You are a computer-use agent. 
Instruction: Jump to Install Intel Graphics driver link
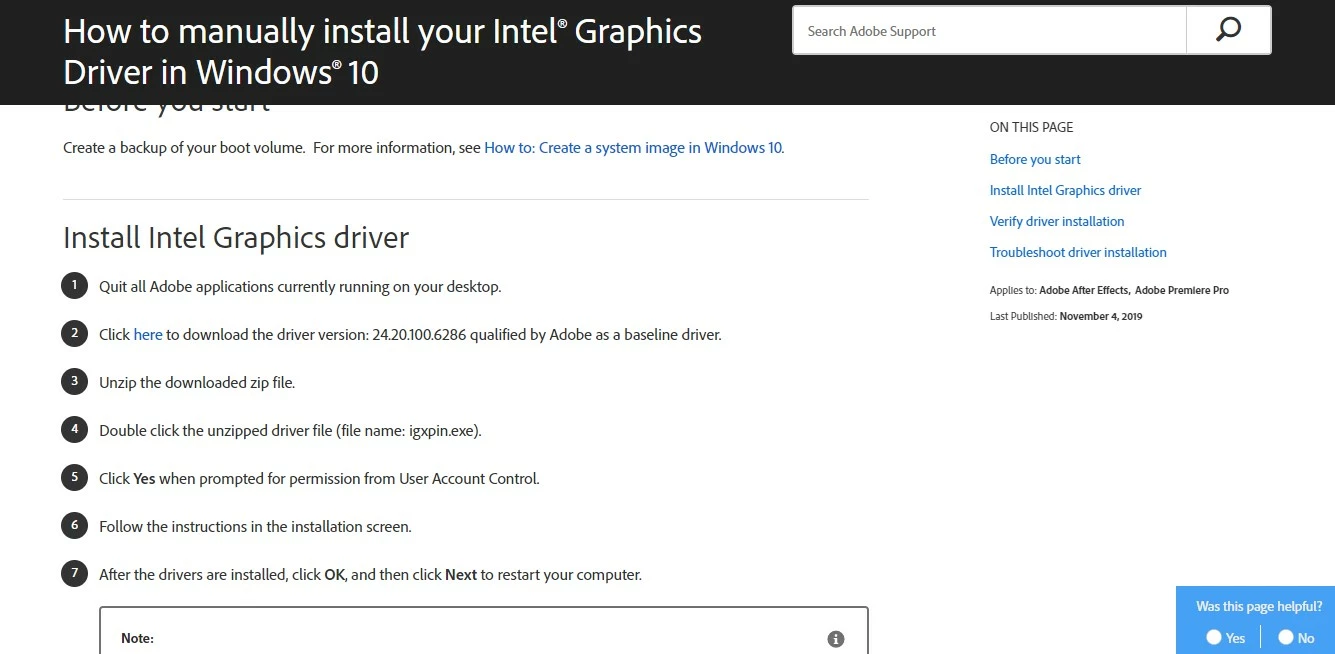point(1065,190)
